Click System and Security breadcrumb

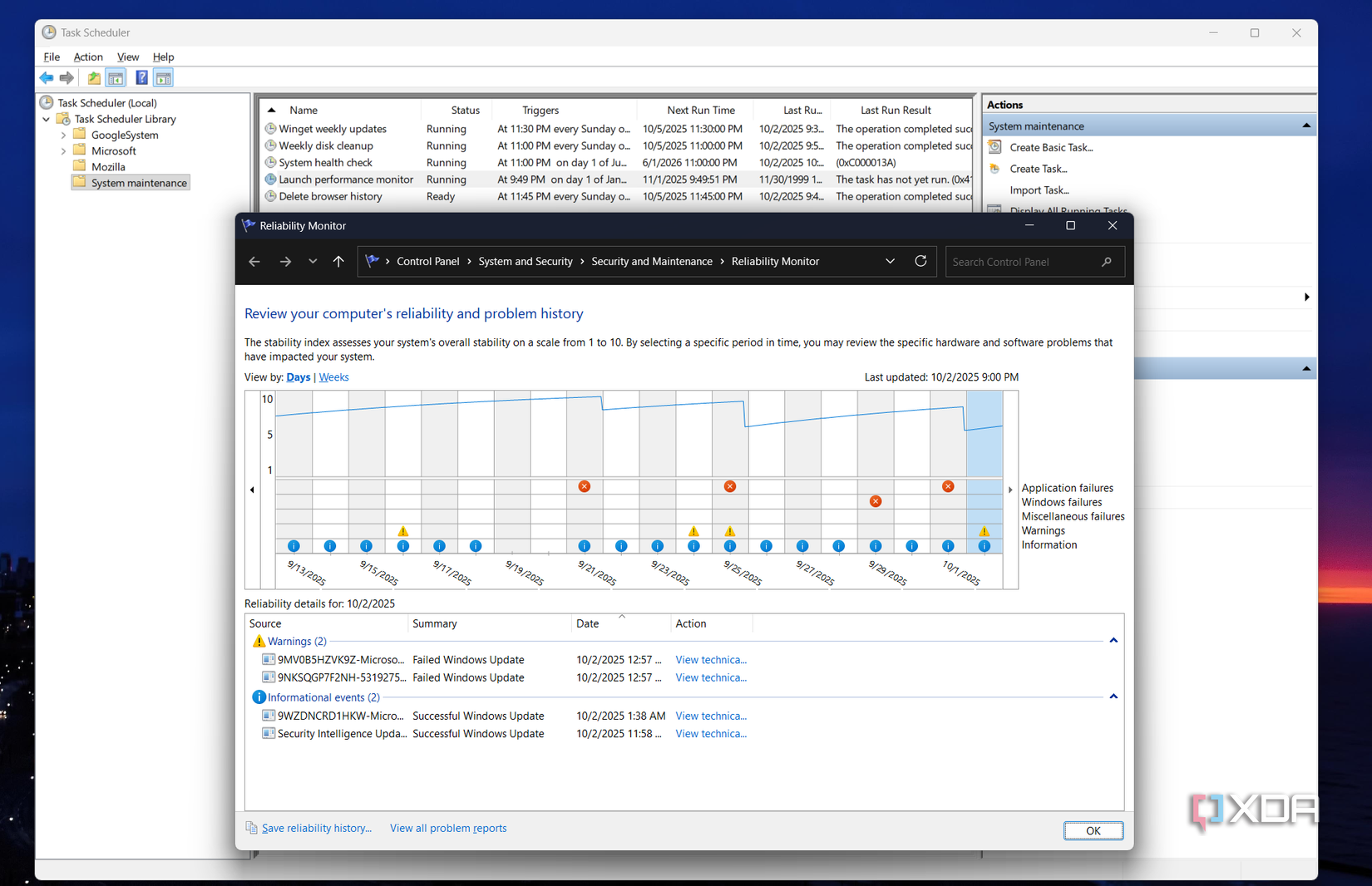[x=526, y=261]
